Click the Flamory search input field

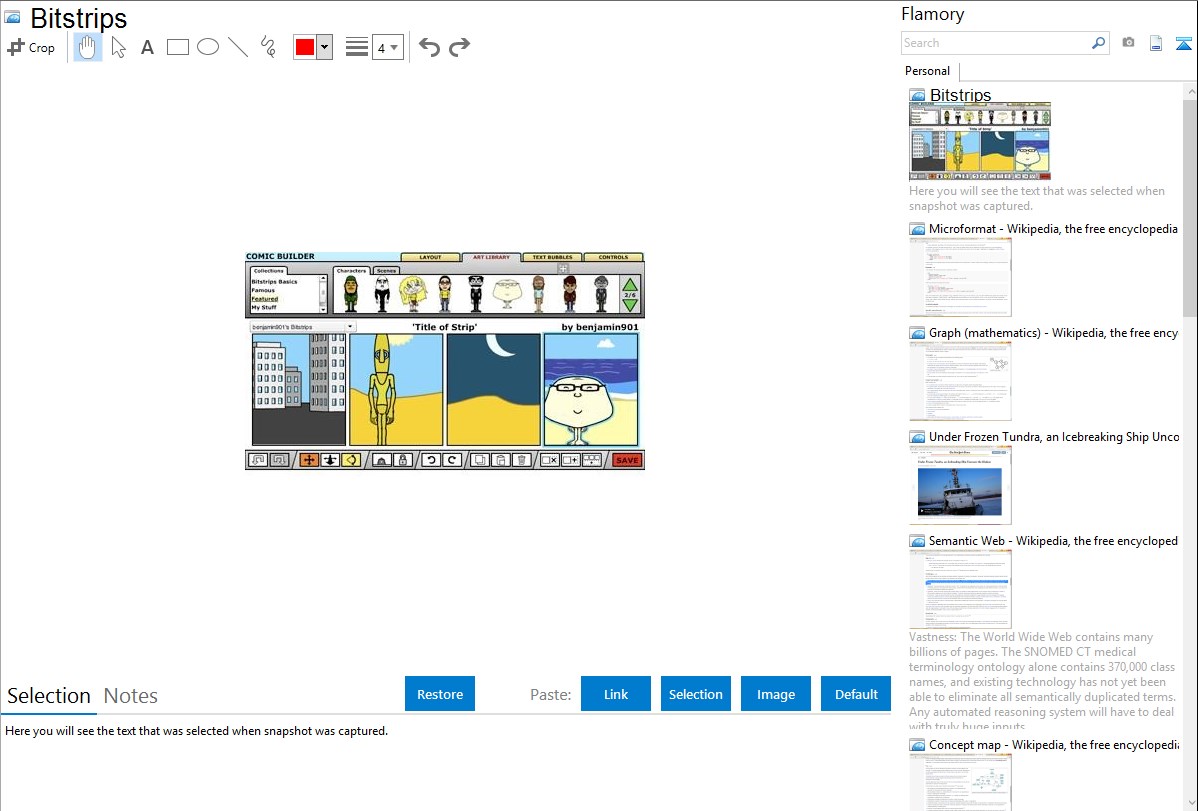click(995, 43)
